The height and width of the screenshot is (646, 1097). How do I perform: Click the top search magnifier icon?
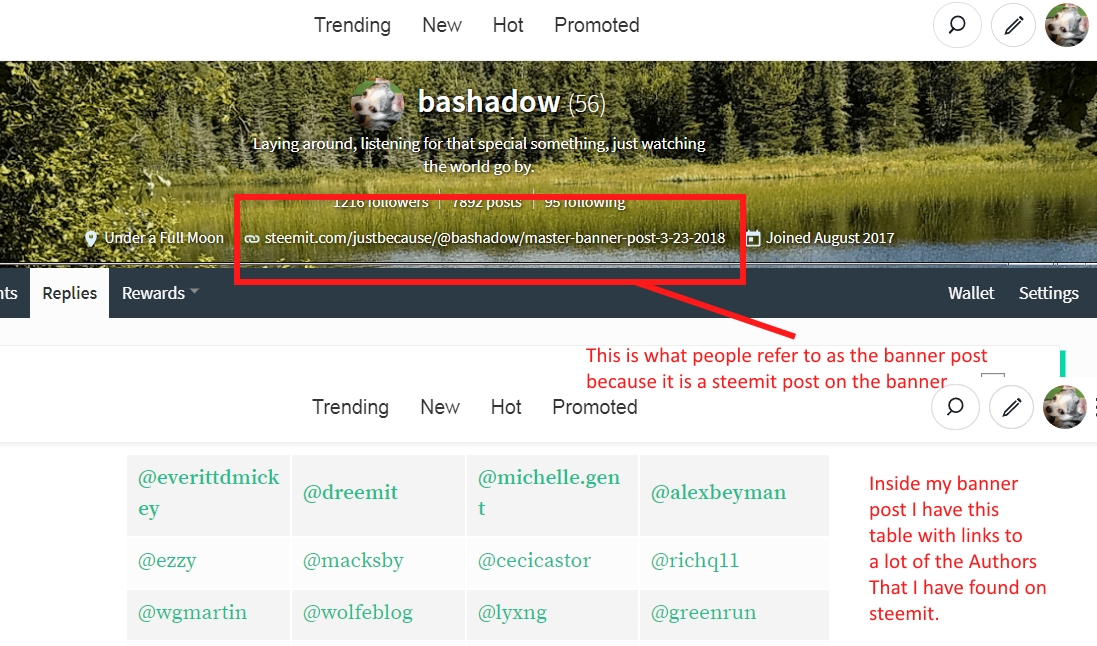957,25
